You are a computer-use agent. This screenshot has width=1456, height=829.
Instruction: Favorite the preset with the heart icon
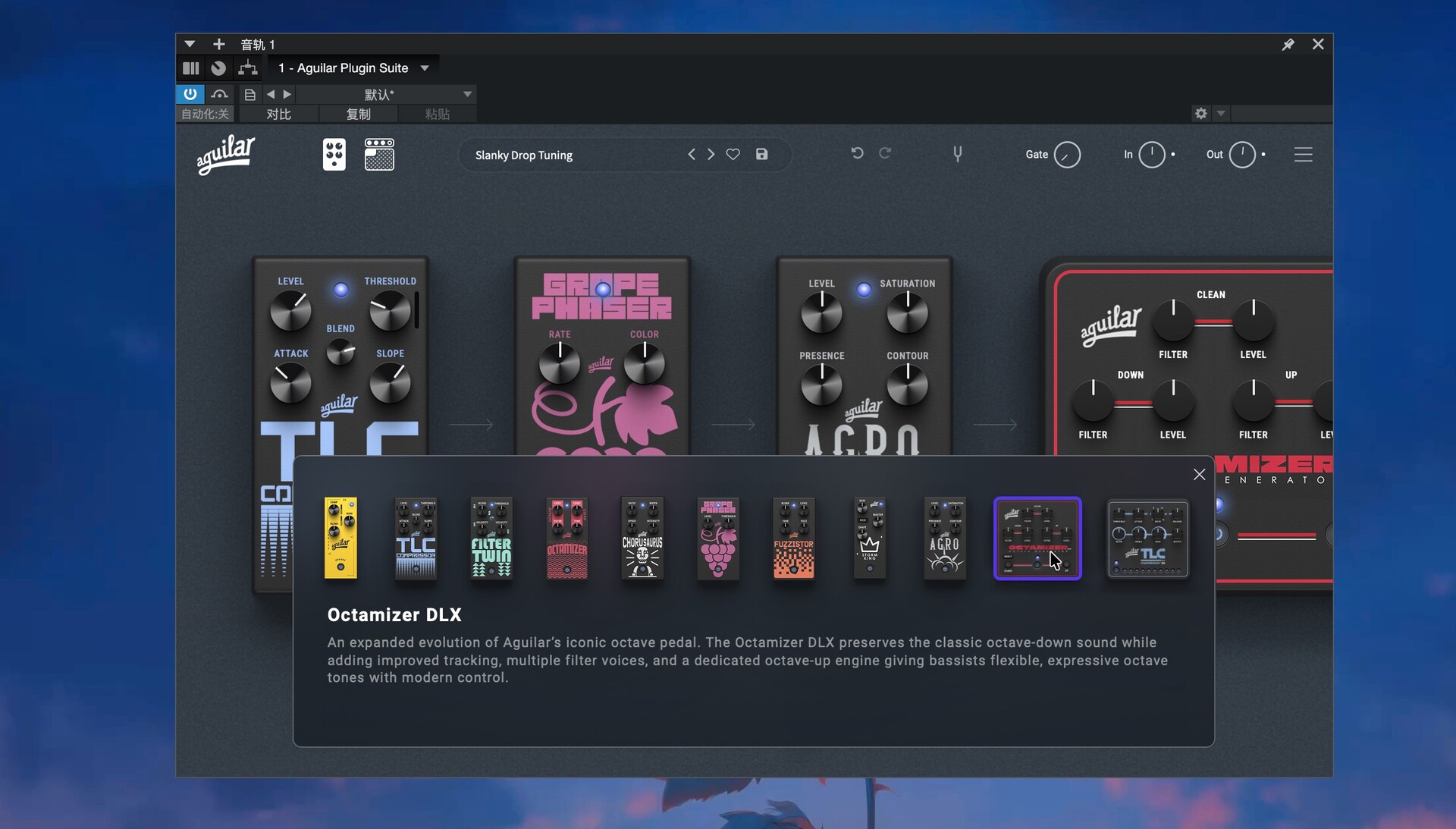click(733, 155)
